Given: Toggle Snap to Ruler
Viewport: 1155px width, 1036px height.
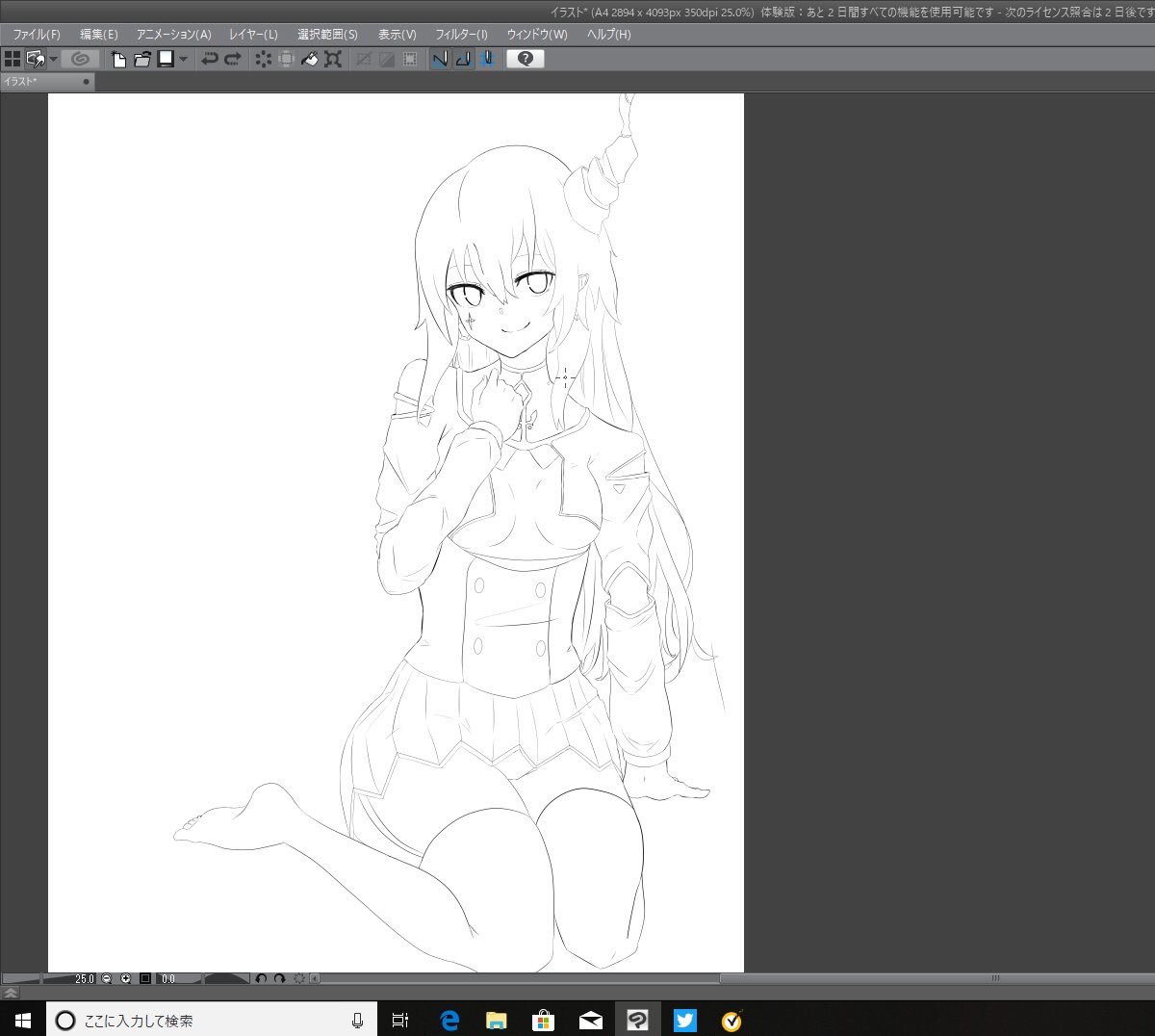Looking at the screenshot, I should (x=440, y=59).
